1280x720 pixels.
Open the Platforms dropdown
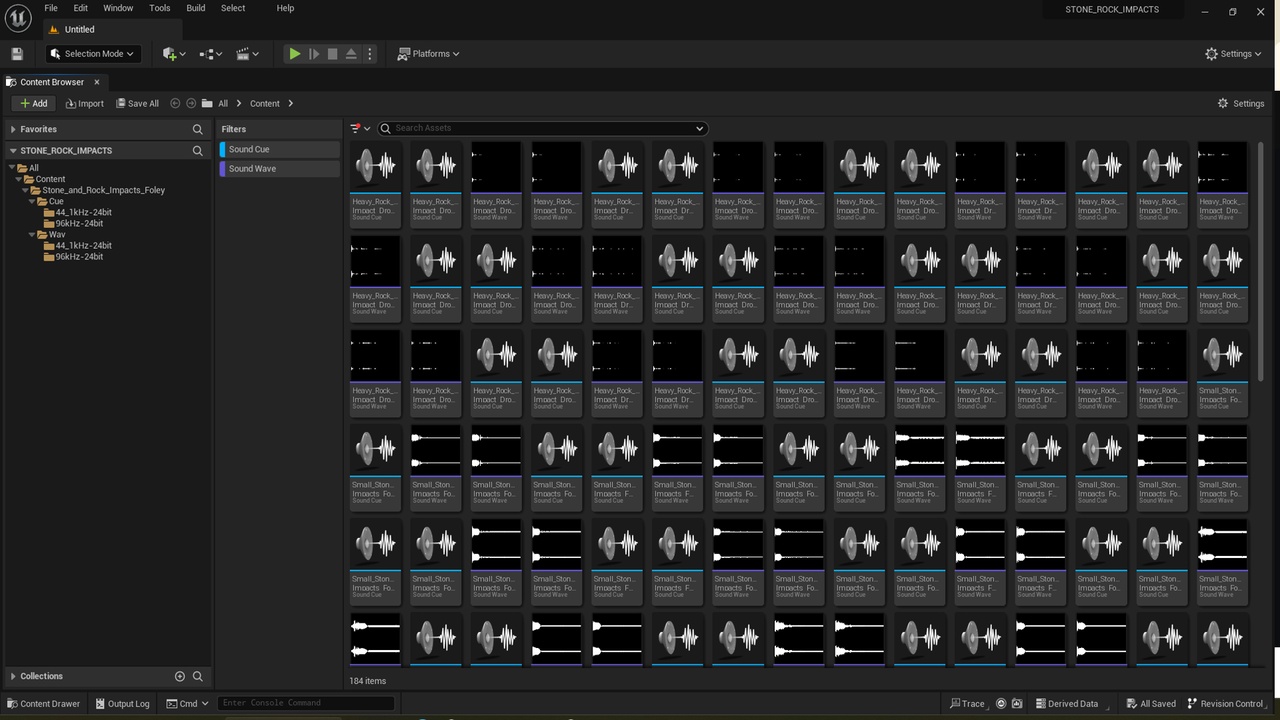click(x=428, y=54)
